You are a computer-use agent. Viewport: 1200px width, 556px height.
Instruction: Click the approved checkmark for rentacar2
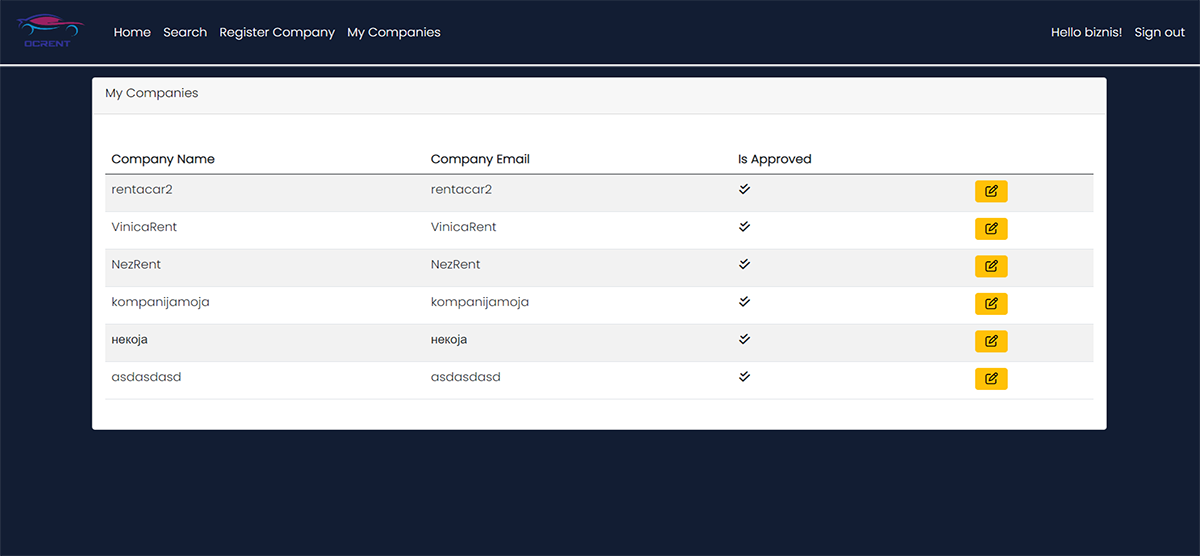click(x=744, y=189)
